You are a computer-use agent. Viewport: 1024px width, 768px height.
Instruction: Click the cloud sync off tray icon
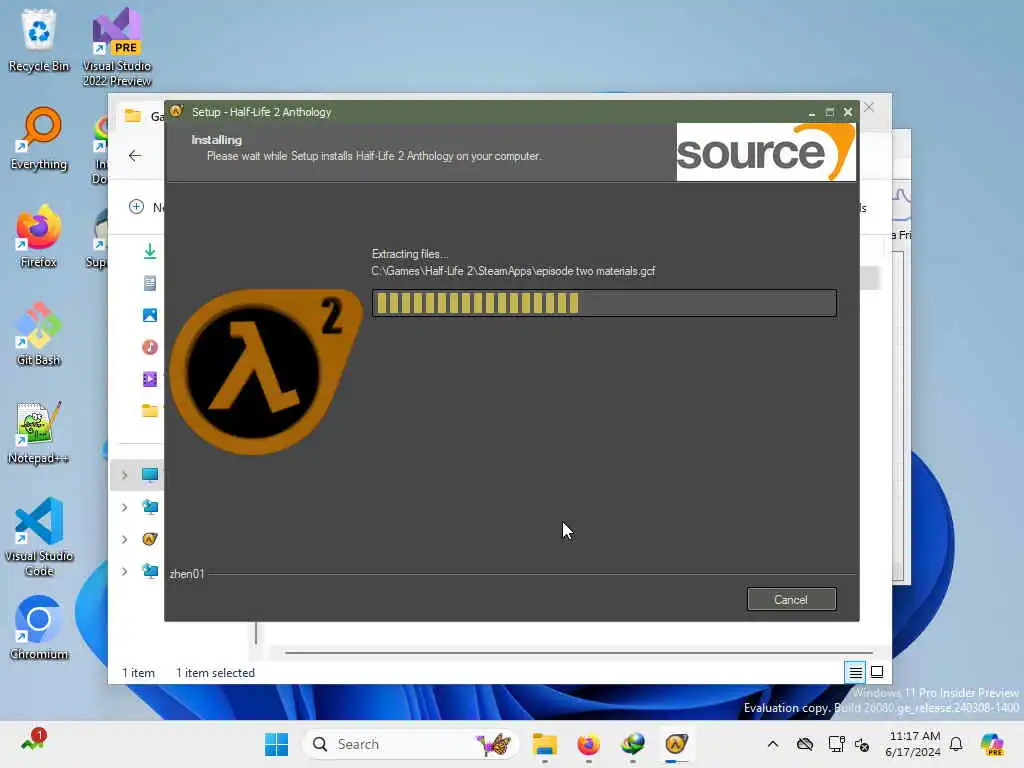805,744
